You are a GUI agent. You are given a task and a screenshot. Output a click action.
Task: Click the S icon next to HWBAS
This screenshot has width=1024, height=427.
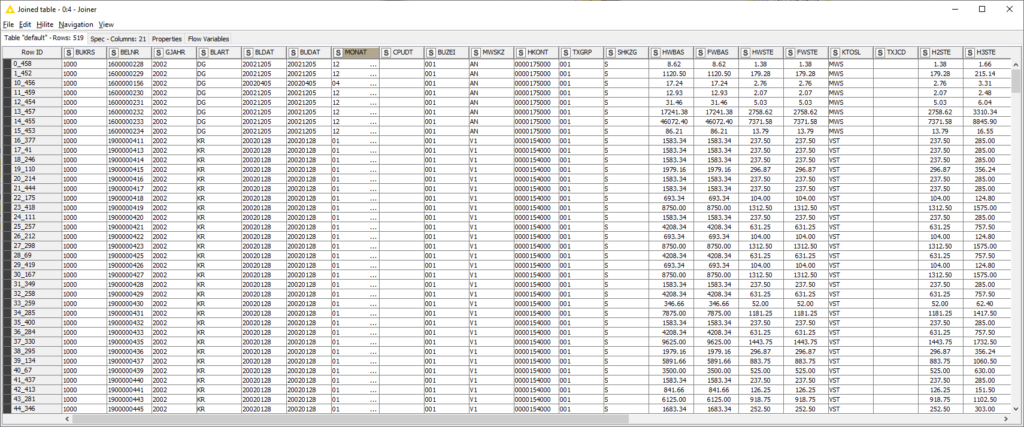(x=654, y=51)
